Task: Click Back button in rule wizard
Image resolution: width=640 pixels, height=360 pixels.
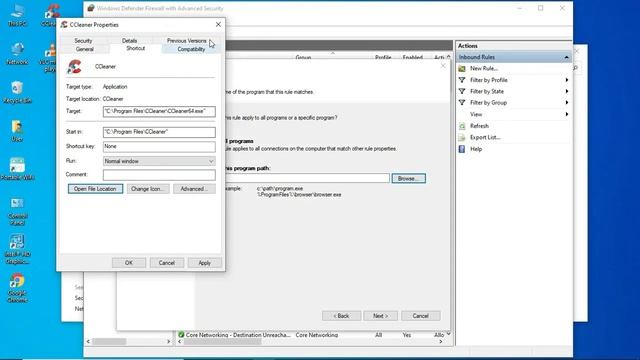Action: coord(341,316)
